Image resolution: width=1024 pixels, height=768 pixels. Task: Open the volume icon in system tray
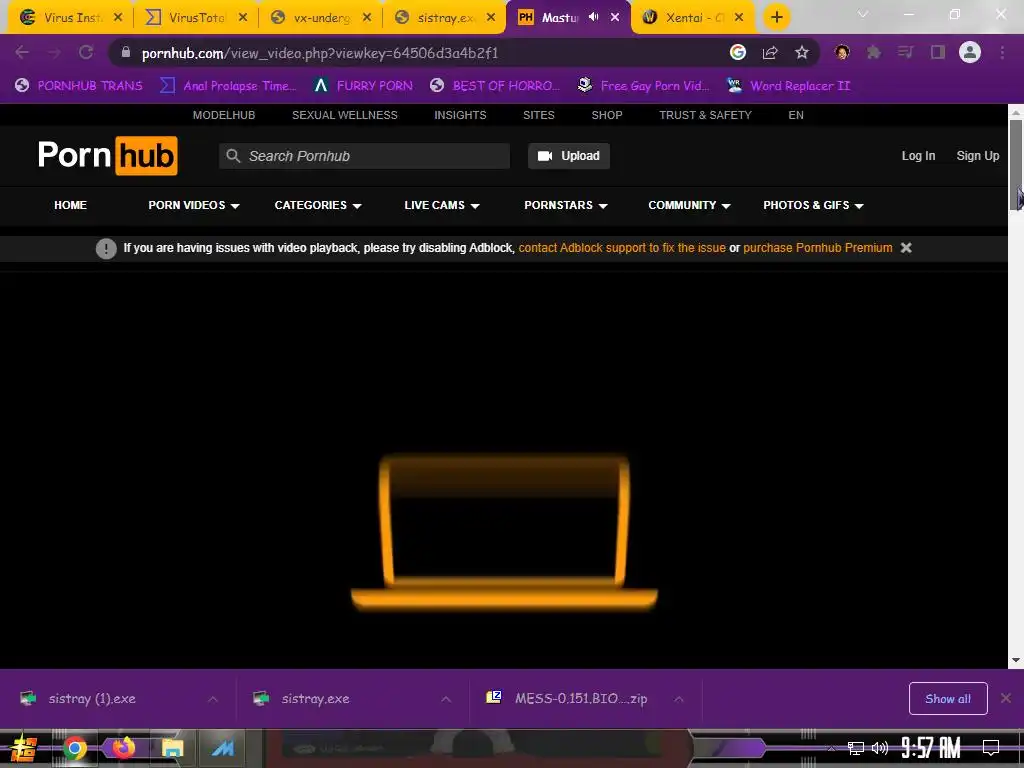[880, 748]
